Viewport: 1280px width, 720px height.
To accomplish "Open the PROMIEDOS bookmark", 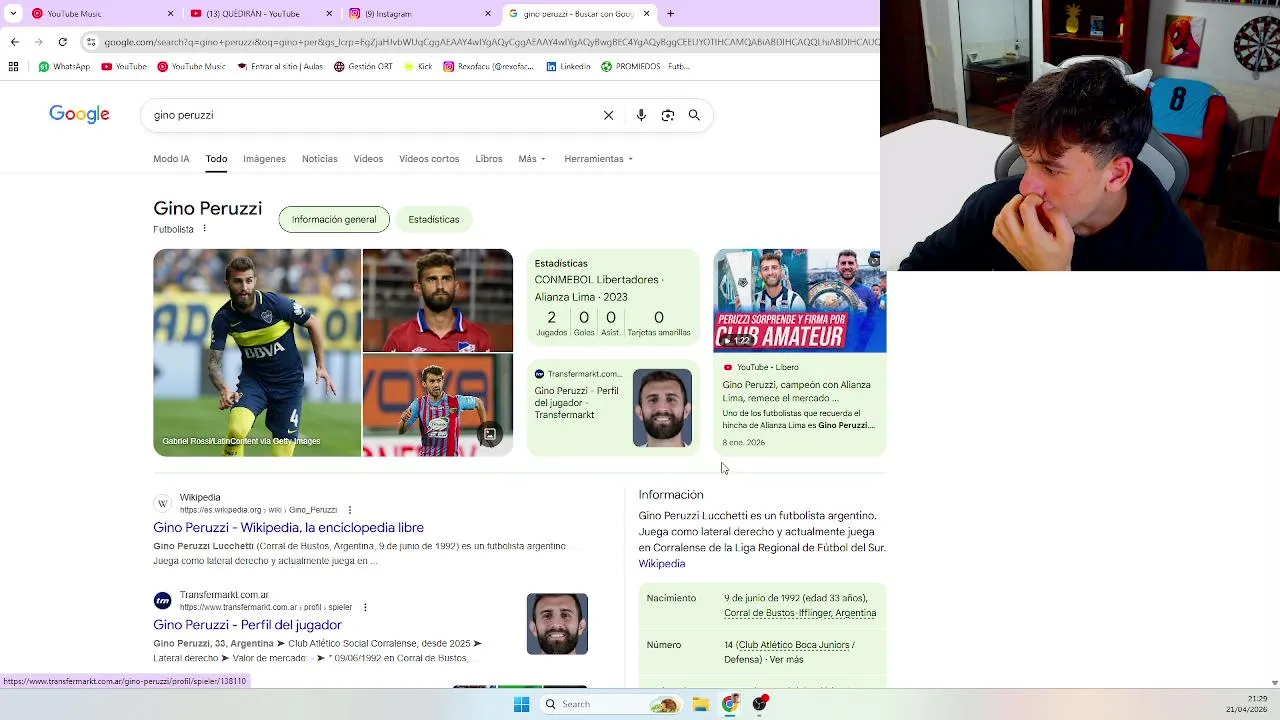I will (646, 67).
